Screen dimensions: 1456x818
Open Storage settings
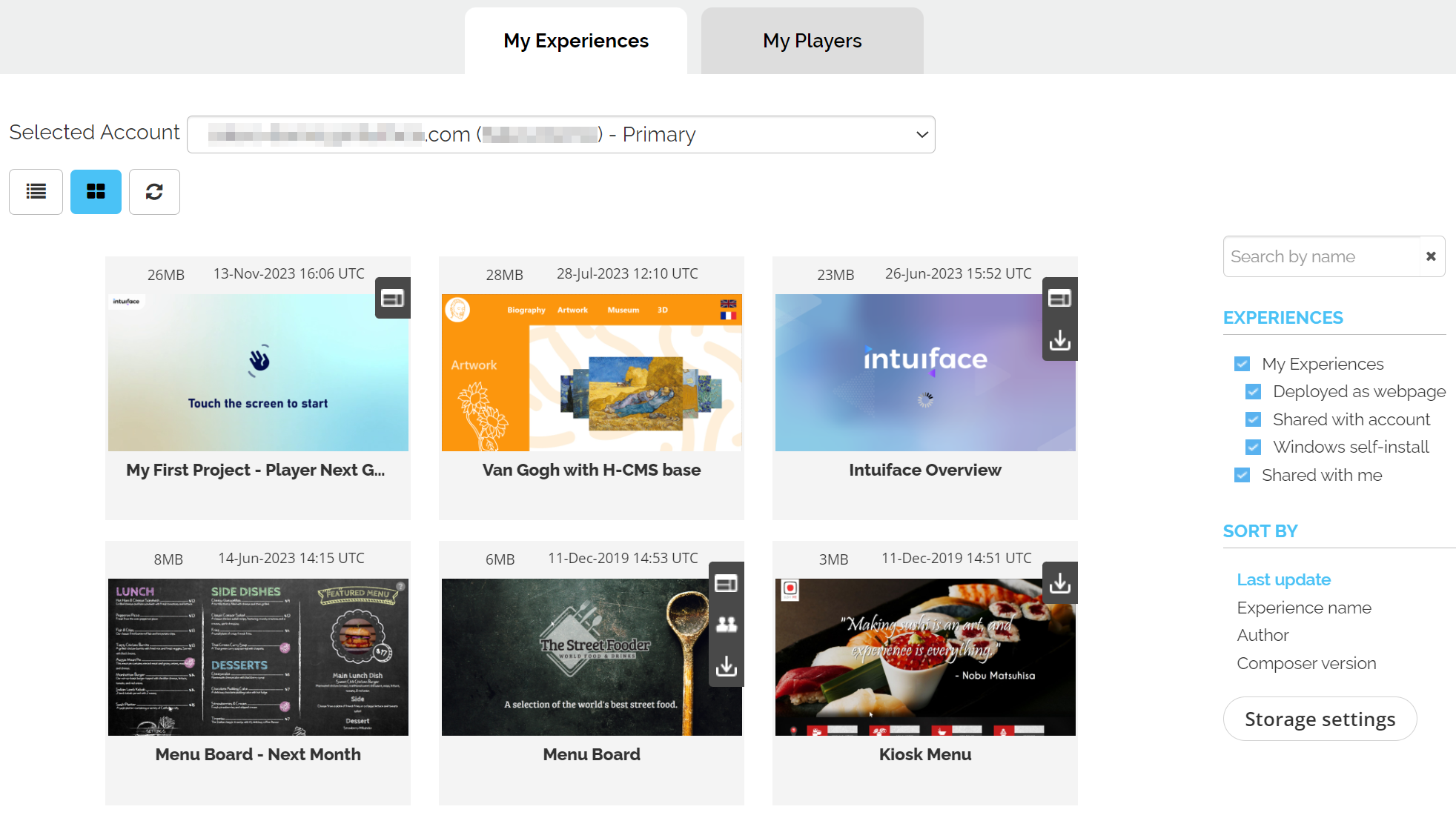tap(1320, 719)
